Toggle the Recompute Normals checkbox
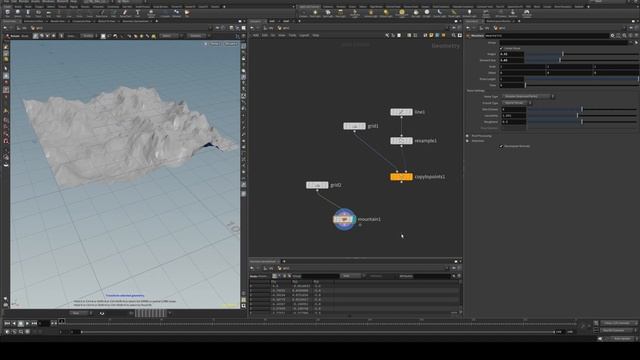The image size is (640, 360). (501, 146)
